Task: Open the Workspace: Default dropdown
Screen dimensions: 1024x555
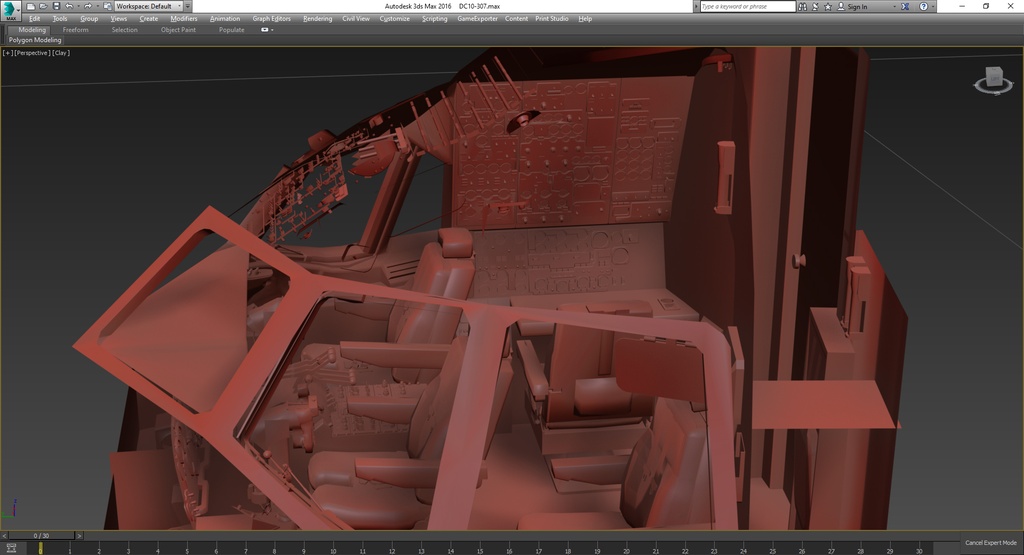Action: [x=147, y=6]
